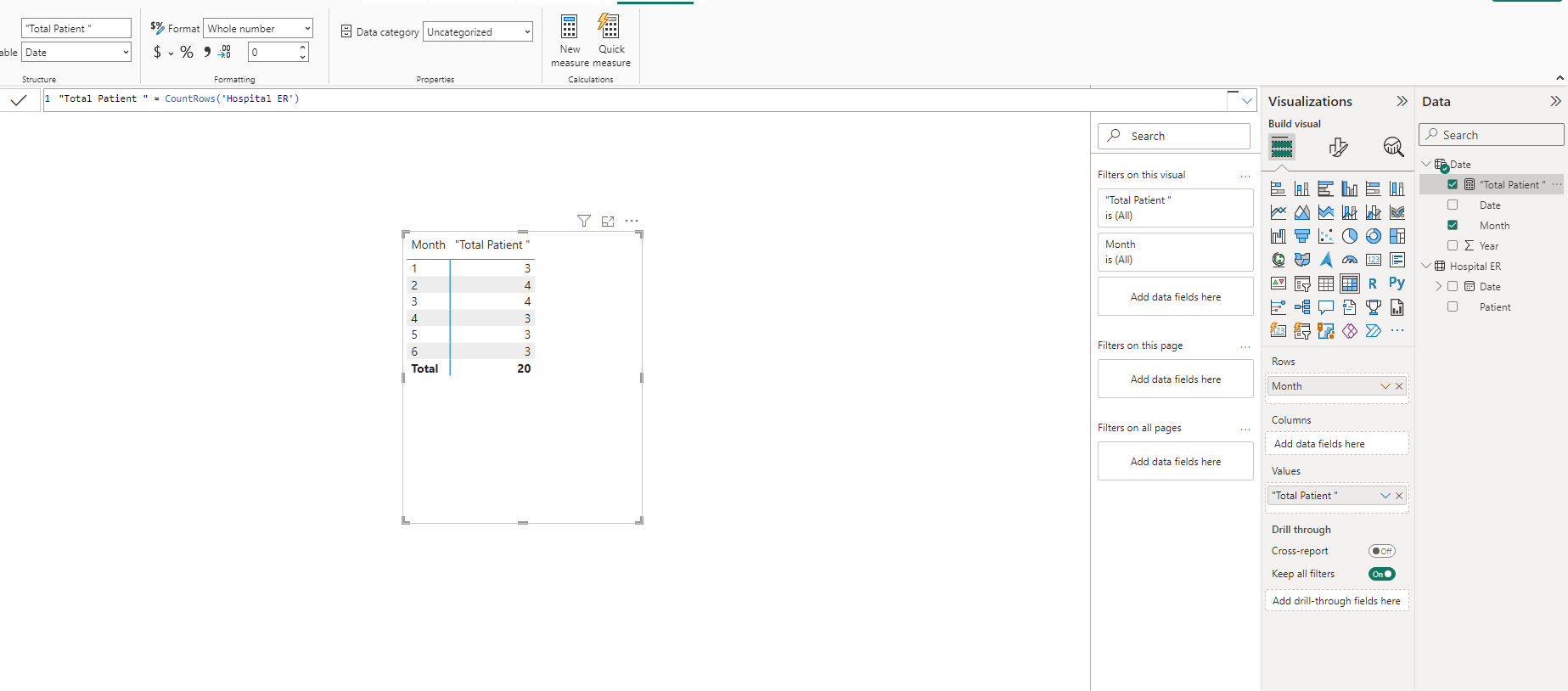
Task: Select the Map globe visual
Action: click(1278, 260)
